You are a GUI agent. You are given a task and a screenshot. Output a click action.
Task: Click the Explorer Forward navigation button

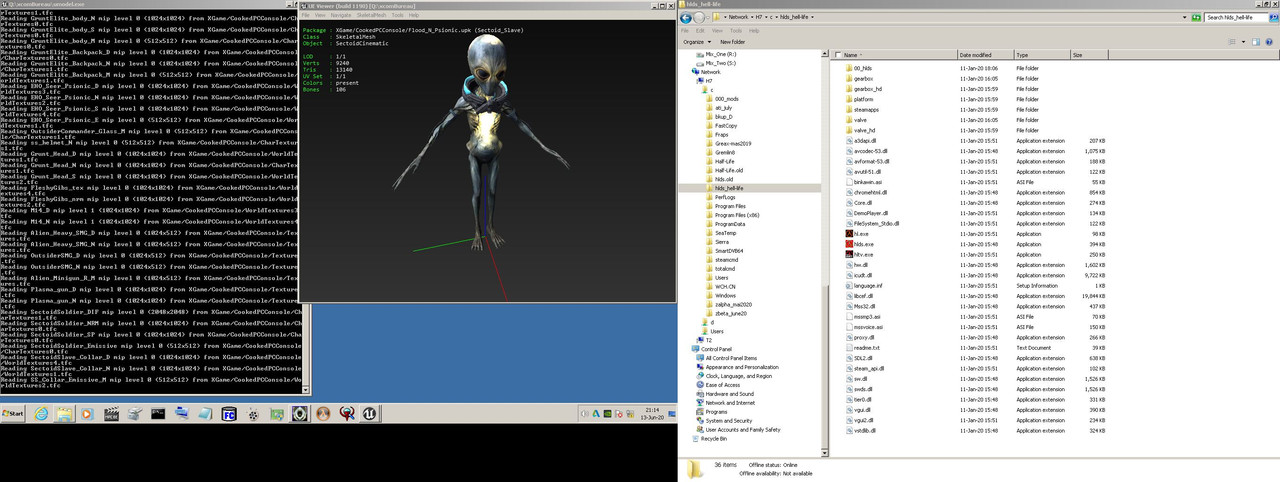(700, 17)
